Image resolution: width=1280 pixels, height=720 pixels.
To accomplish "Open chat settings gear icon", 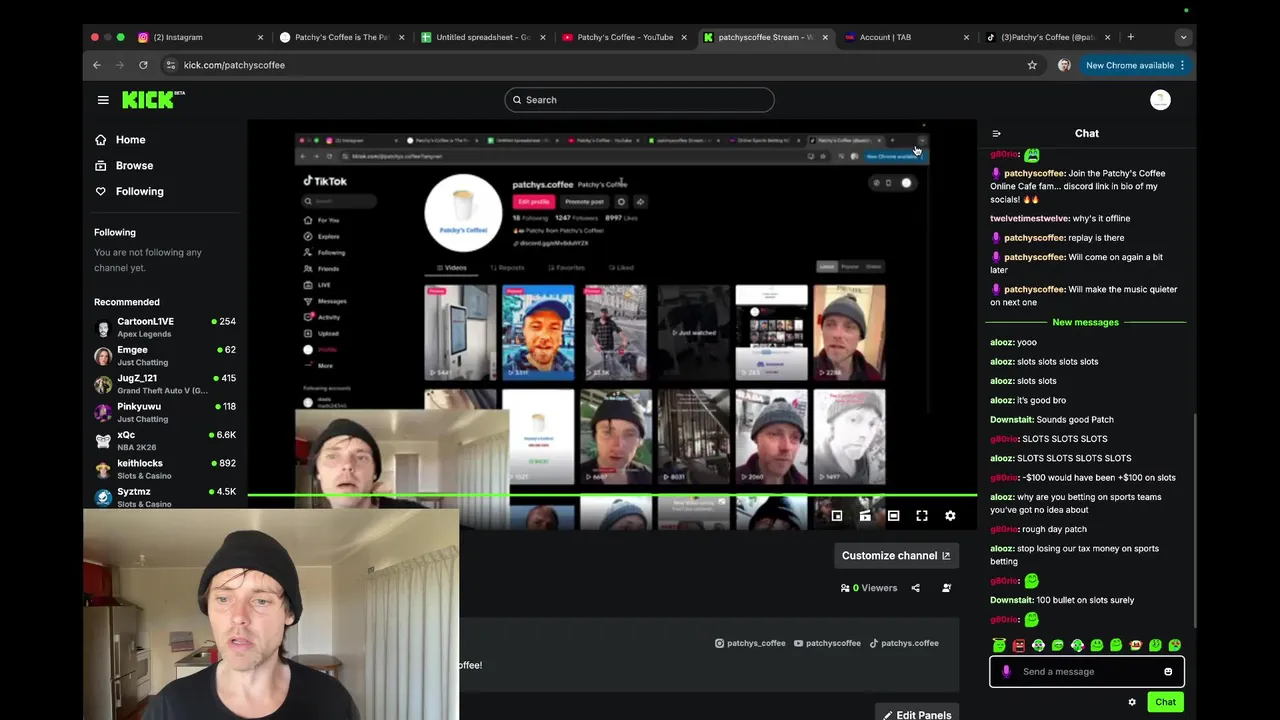I will click(1132, 702).
